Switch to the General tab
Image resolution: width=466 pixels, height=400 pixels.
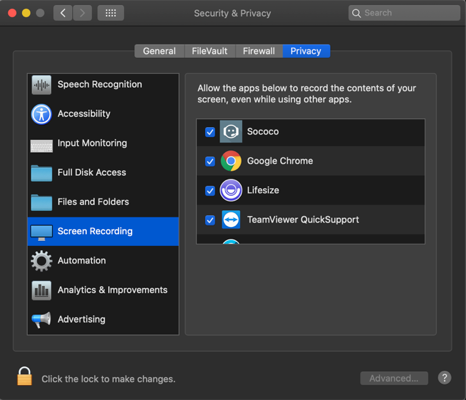click(x=159, y=51)
